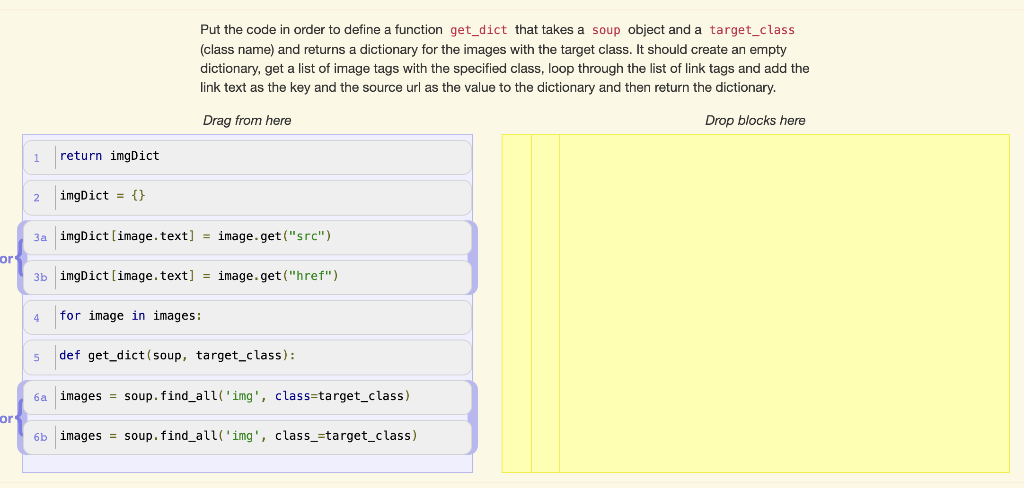Click the line number label 6b

click(40, 438)
